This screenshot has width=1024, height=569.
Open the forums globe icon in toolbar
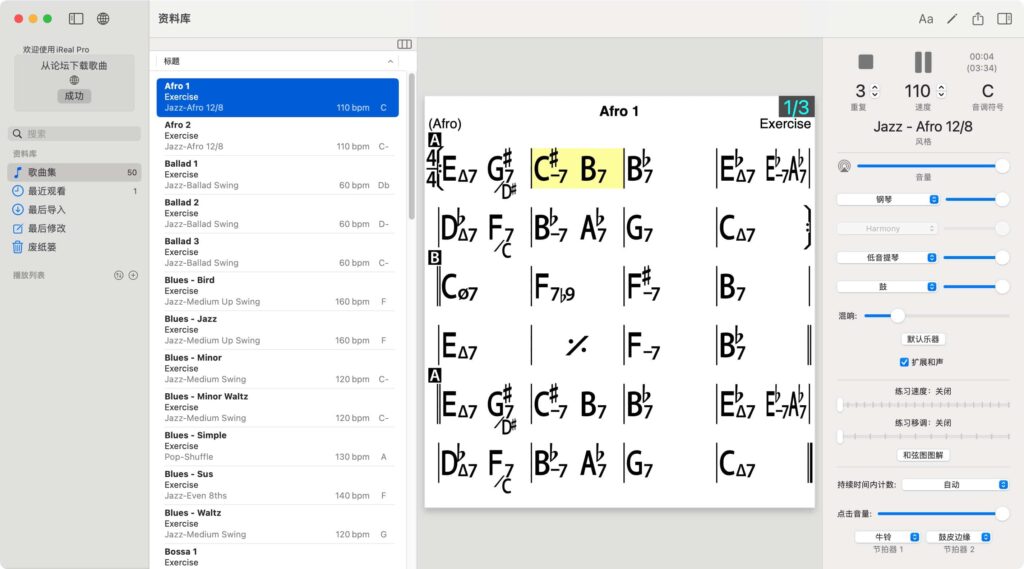click(103, 18)
